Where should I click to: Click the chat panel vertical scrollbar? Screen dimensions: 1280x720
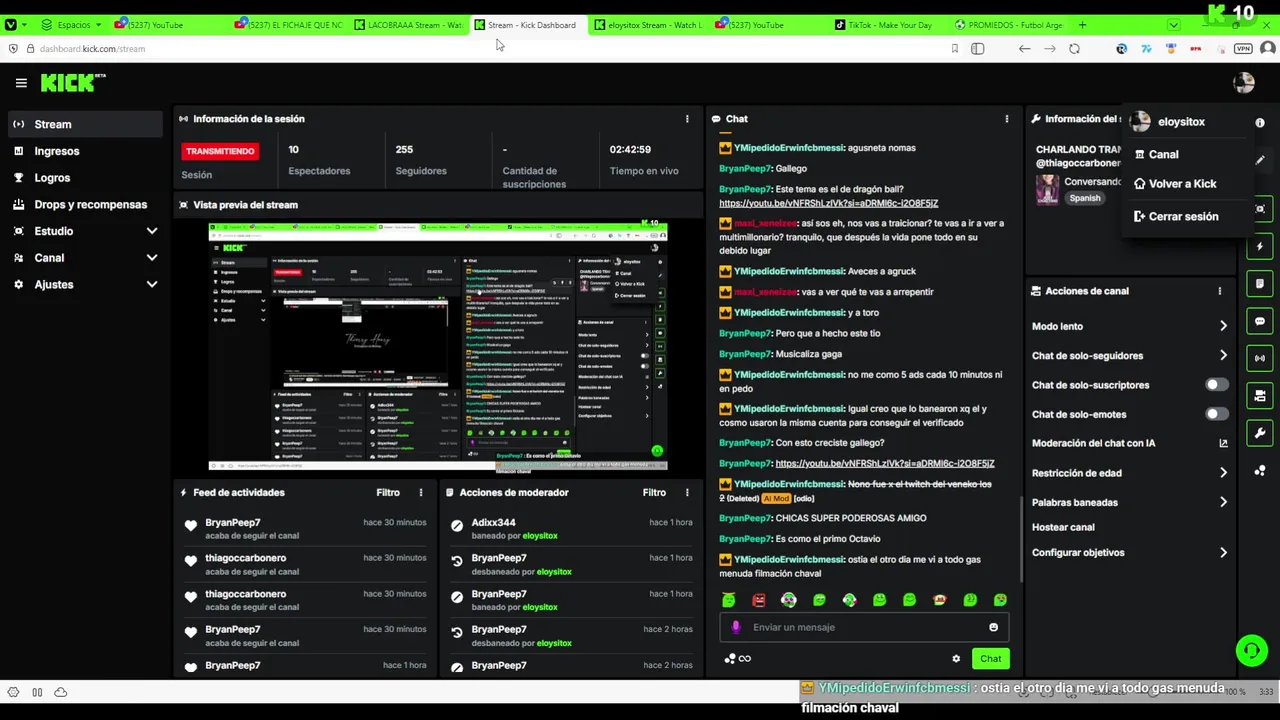point(1020,540)
